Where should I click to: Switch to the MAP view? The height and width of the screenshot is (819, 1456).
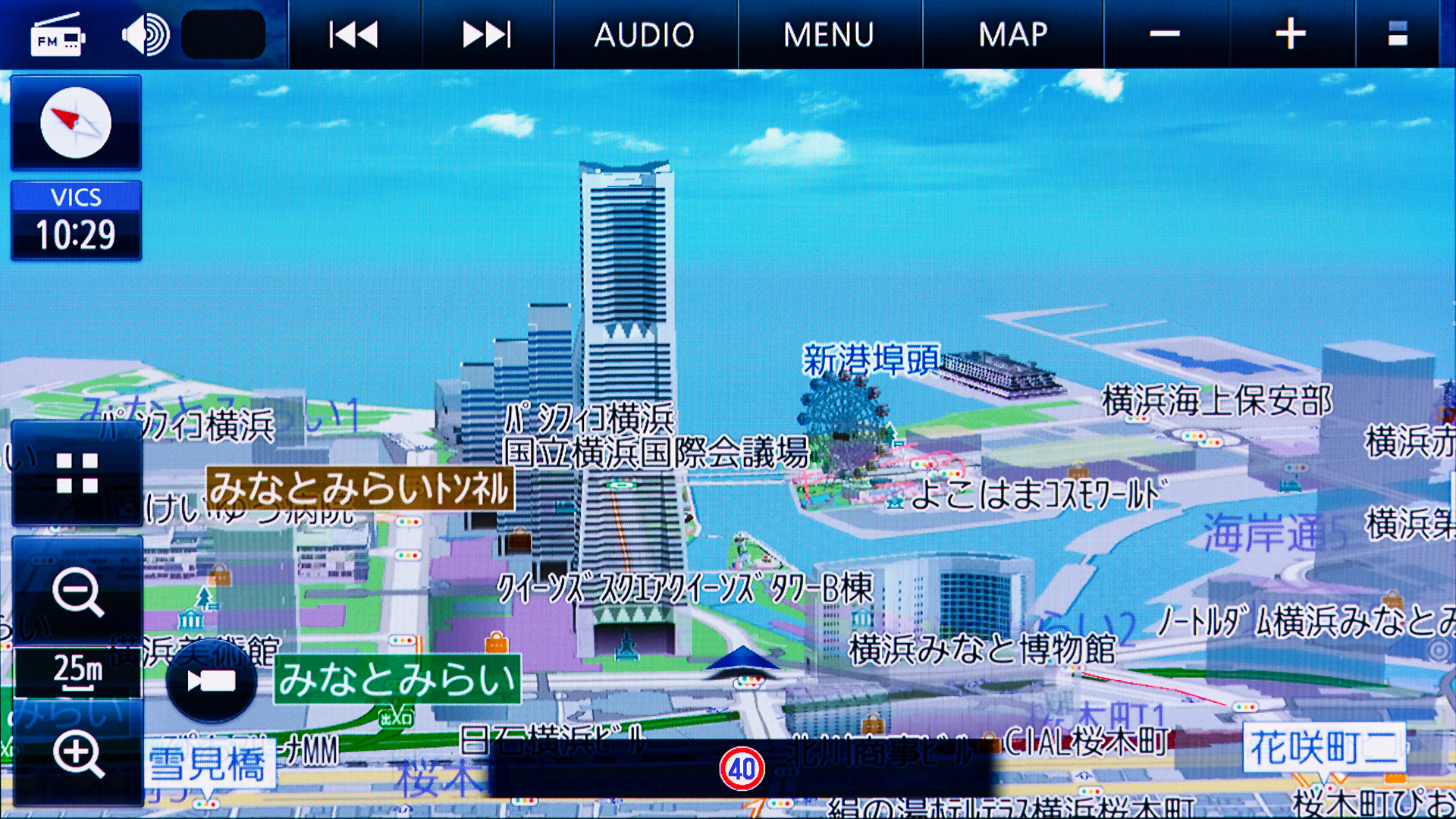click(x=1013, y=35)
